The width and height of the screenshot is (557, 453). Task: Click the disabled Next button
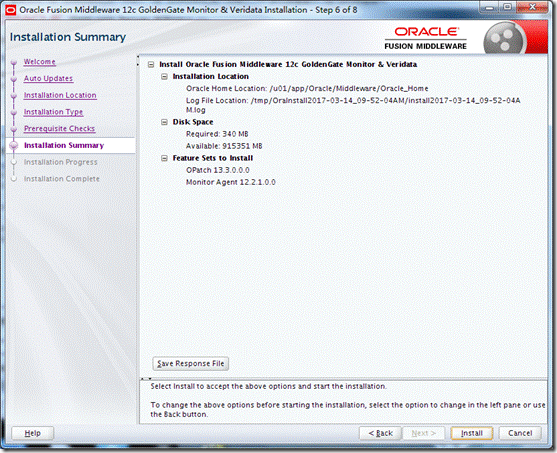[423, 433]
